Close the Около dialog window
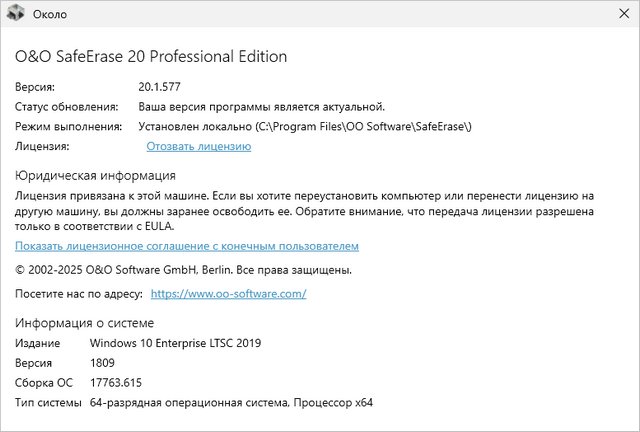Viewport: 640px width, 432px height. click(x=615, y=16)
